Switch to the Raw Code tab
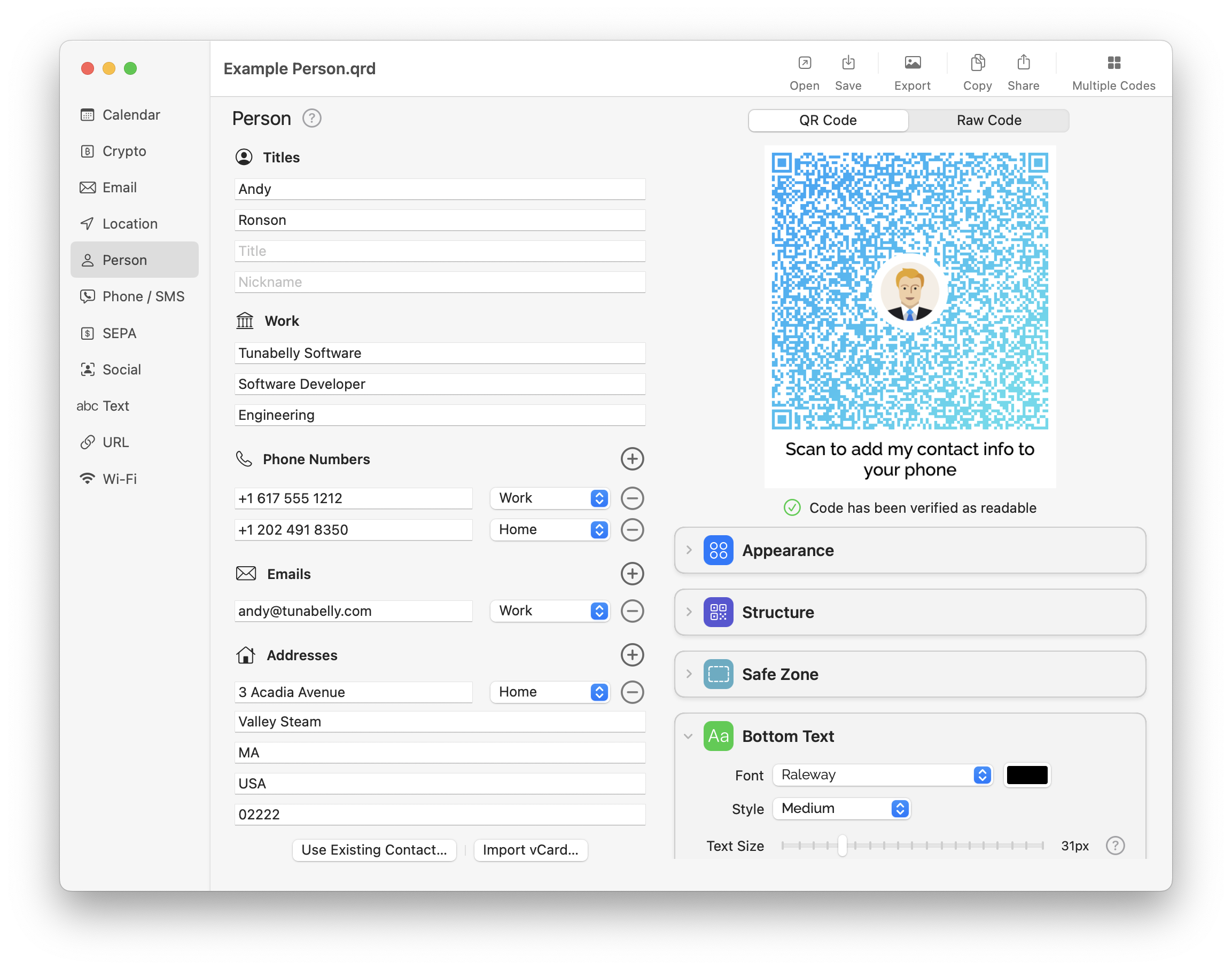 pos(988,120)
